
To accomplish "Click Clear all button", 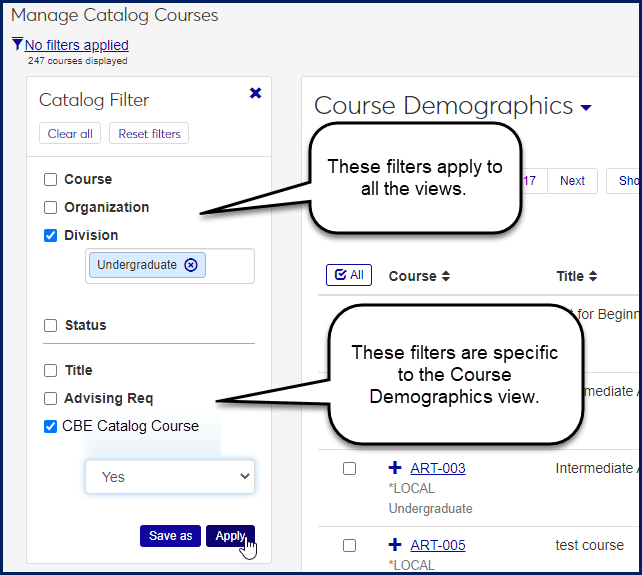I will point(70,134).
